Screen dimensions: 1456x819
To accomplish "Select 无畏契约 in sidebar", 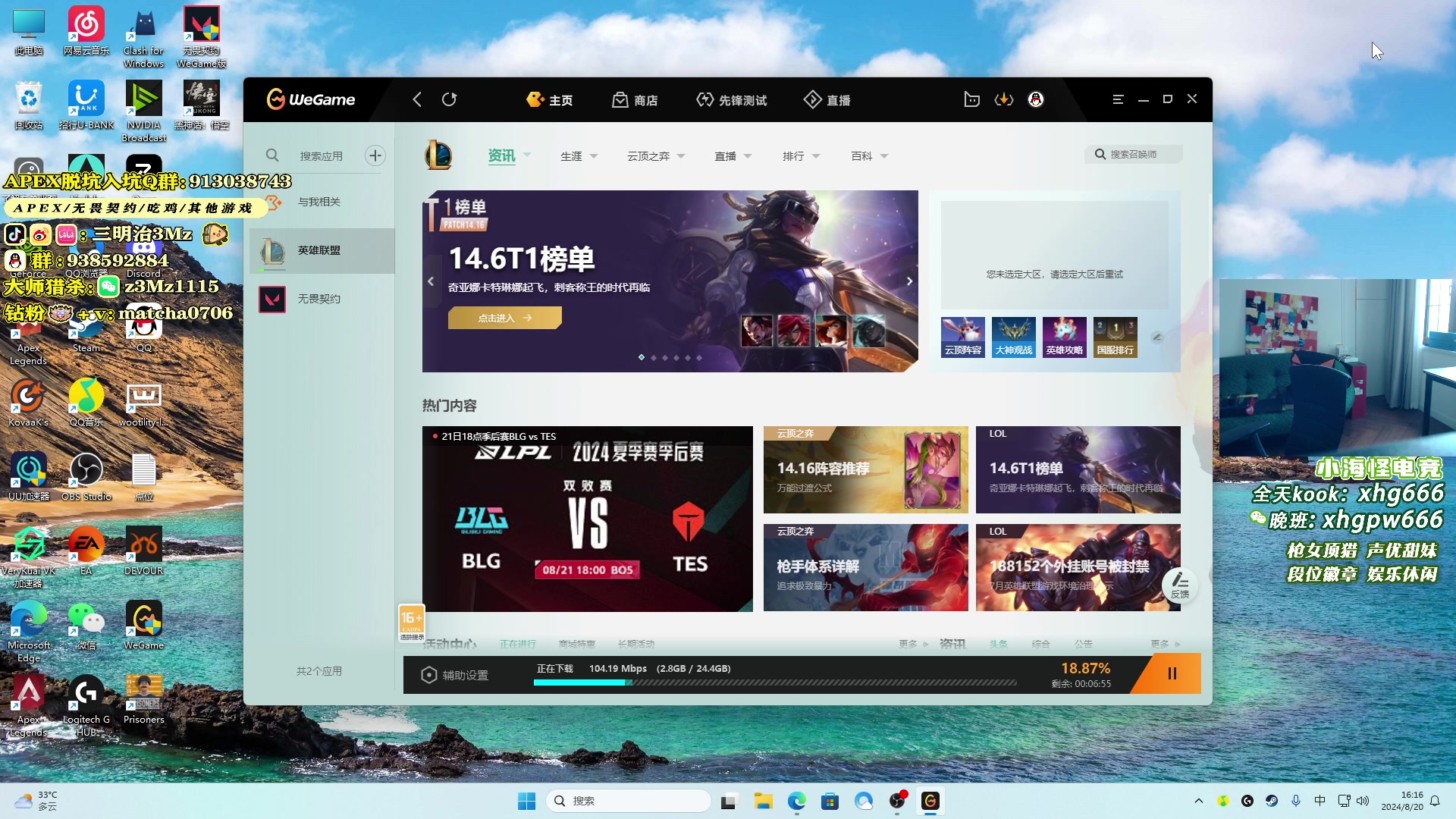I will 322,299.
